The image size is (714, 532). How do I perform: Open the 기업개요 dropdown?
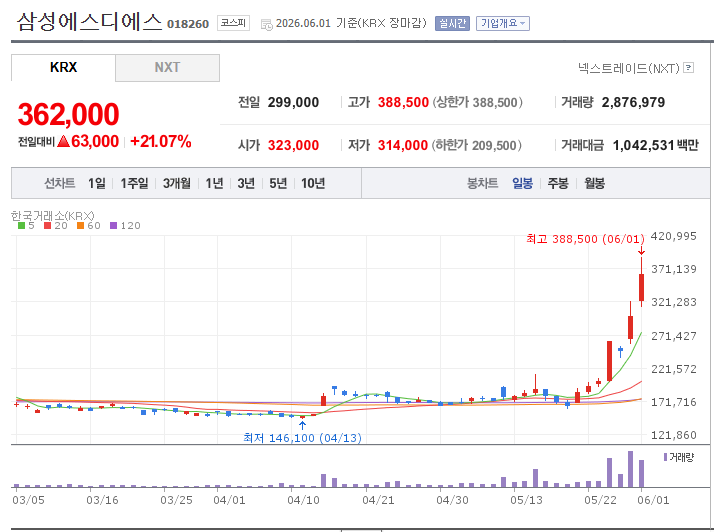[503, 23]
